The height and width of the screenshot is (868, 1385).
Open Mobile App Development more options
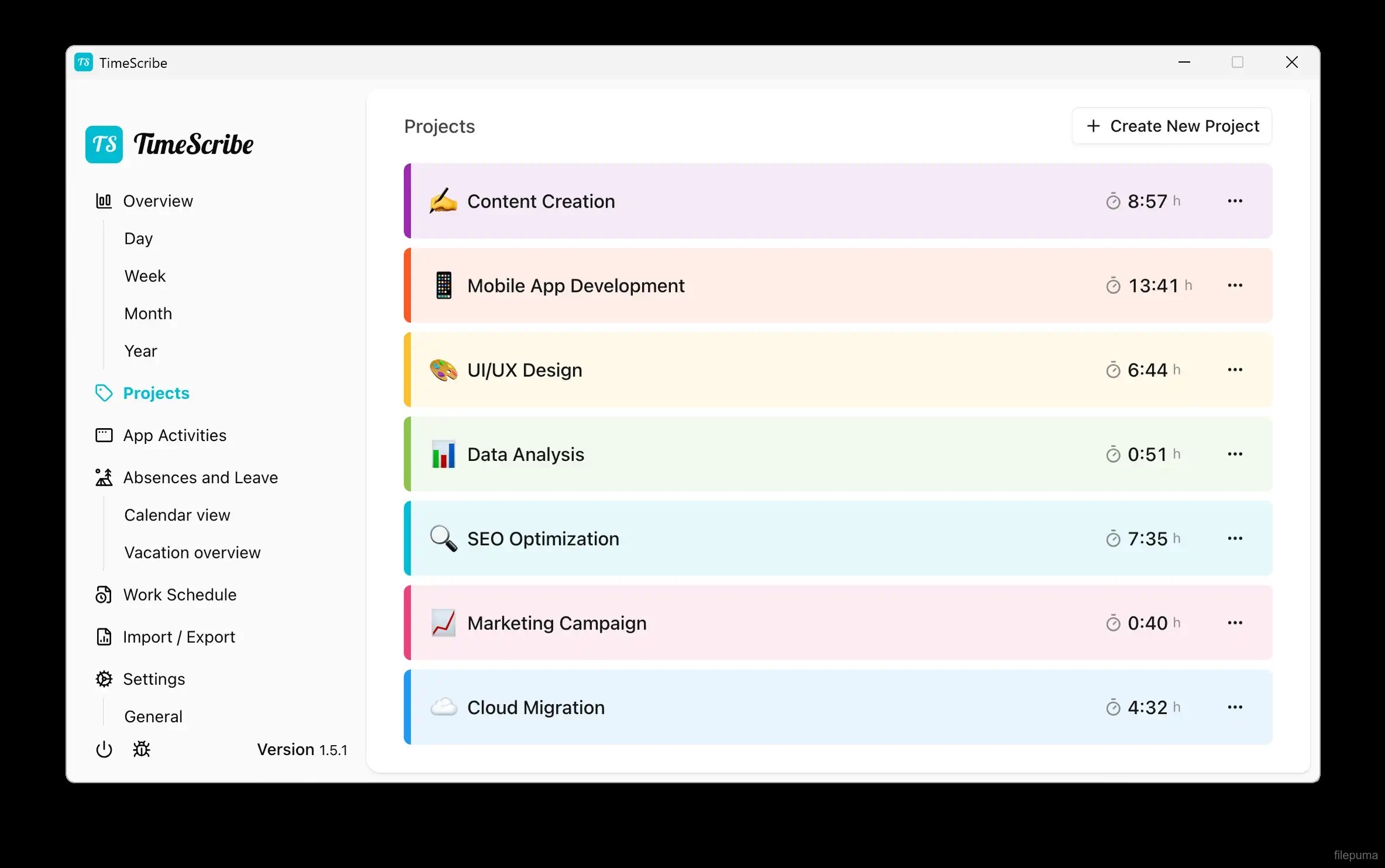[1235, 285]
